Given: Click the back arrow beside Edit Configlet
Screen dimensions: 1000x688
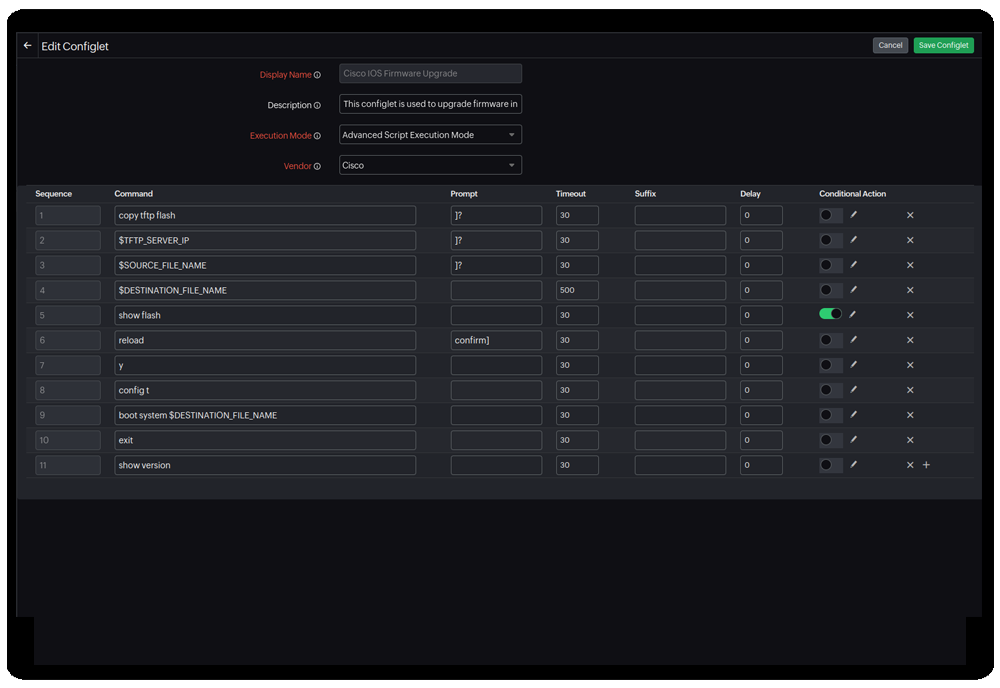Looking at the screenshot, I should point(28,46).
